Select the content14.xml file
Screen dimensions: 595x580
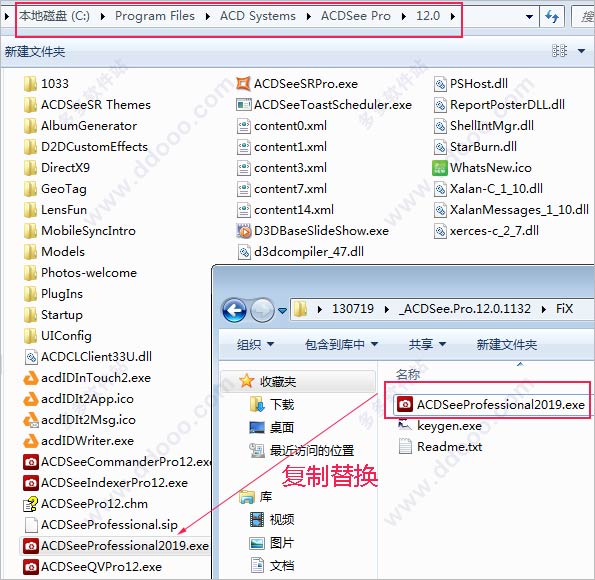click(285, 210)
